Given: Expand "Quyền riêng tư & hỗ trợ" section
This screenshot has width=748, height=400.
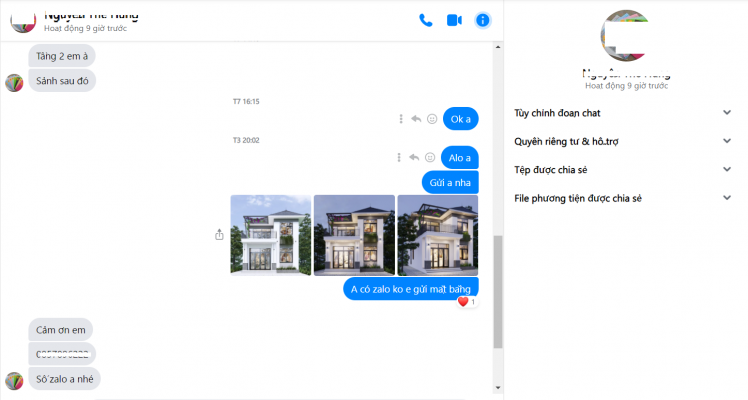Looking at the screenshot, I should coord(622,141).
